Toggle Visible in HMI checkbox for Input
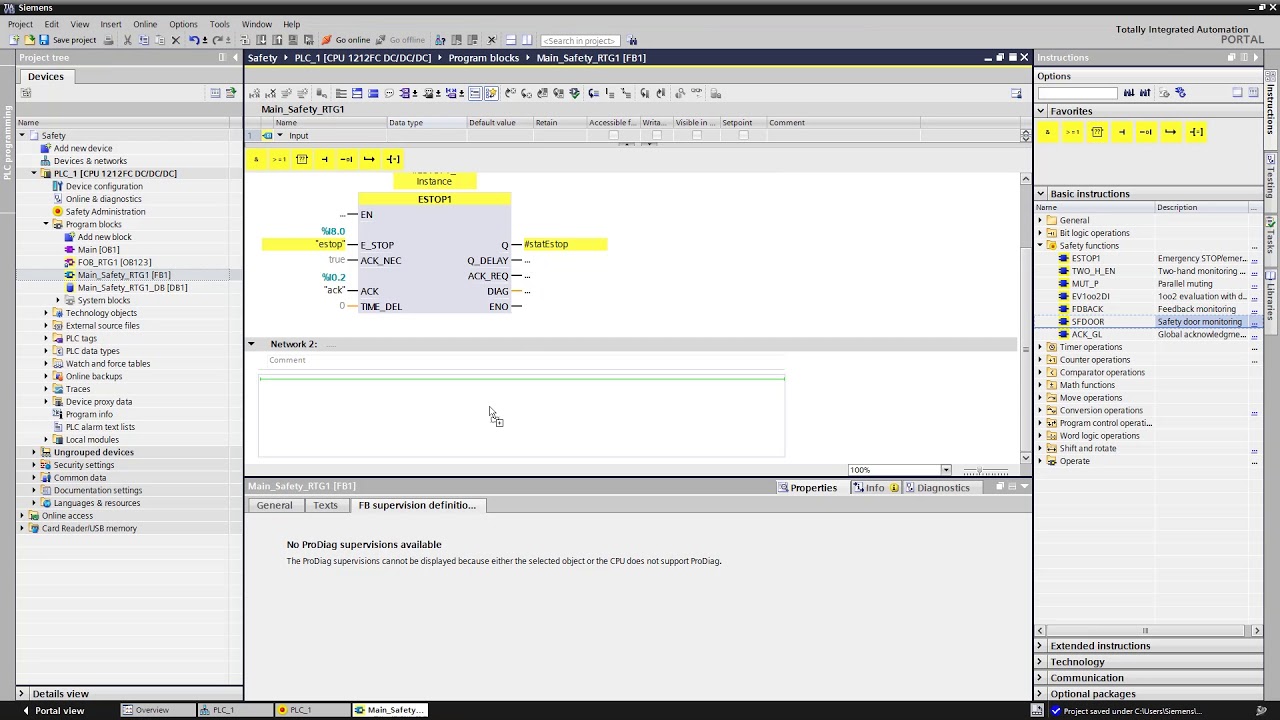This screenshot has height=720, width=1280. pos(699,135)
